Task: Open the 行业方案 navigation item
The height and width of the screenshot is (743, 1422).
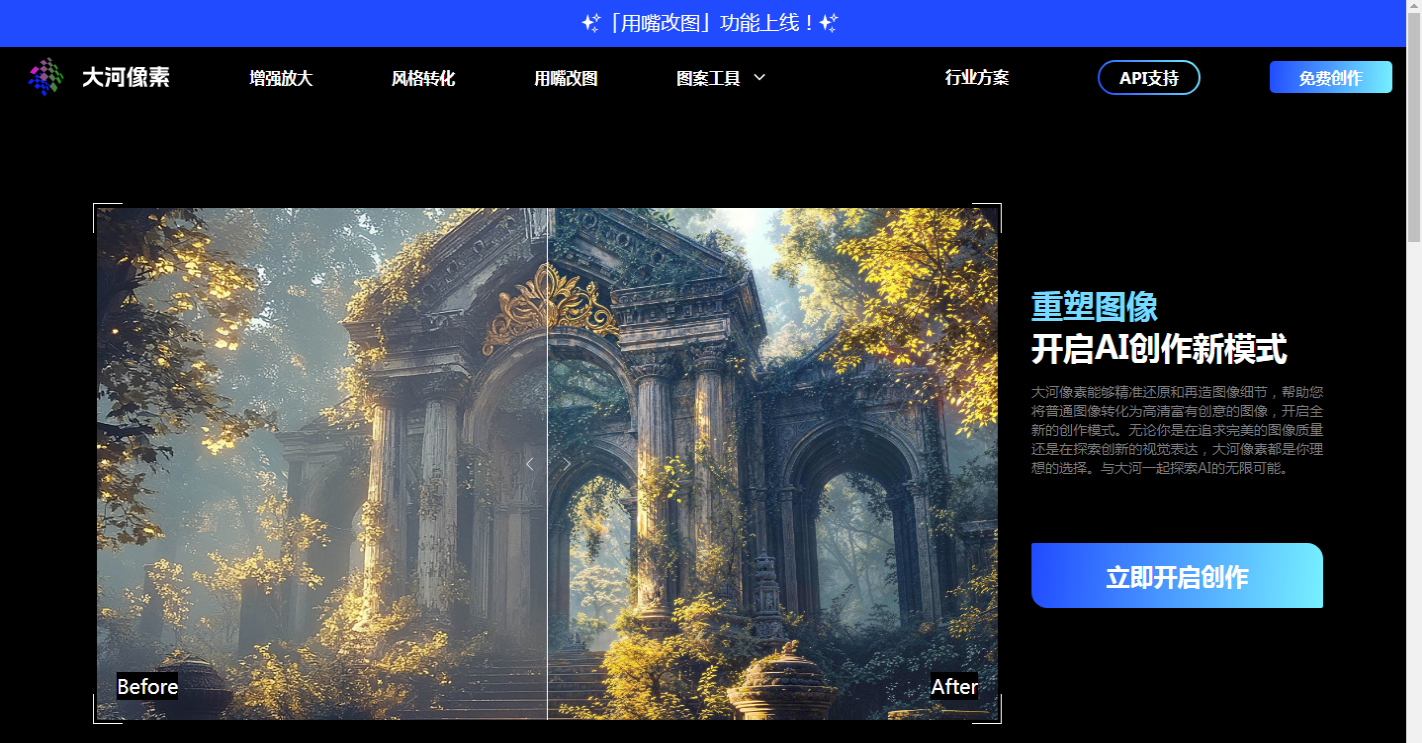Action: point(977,77)
